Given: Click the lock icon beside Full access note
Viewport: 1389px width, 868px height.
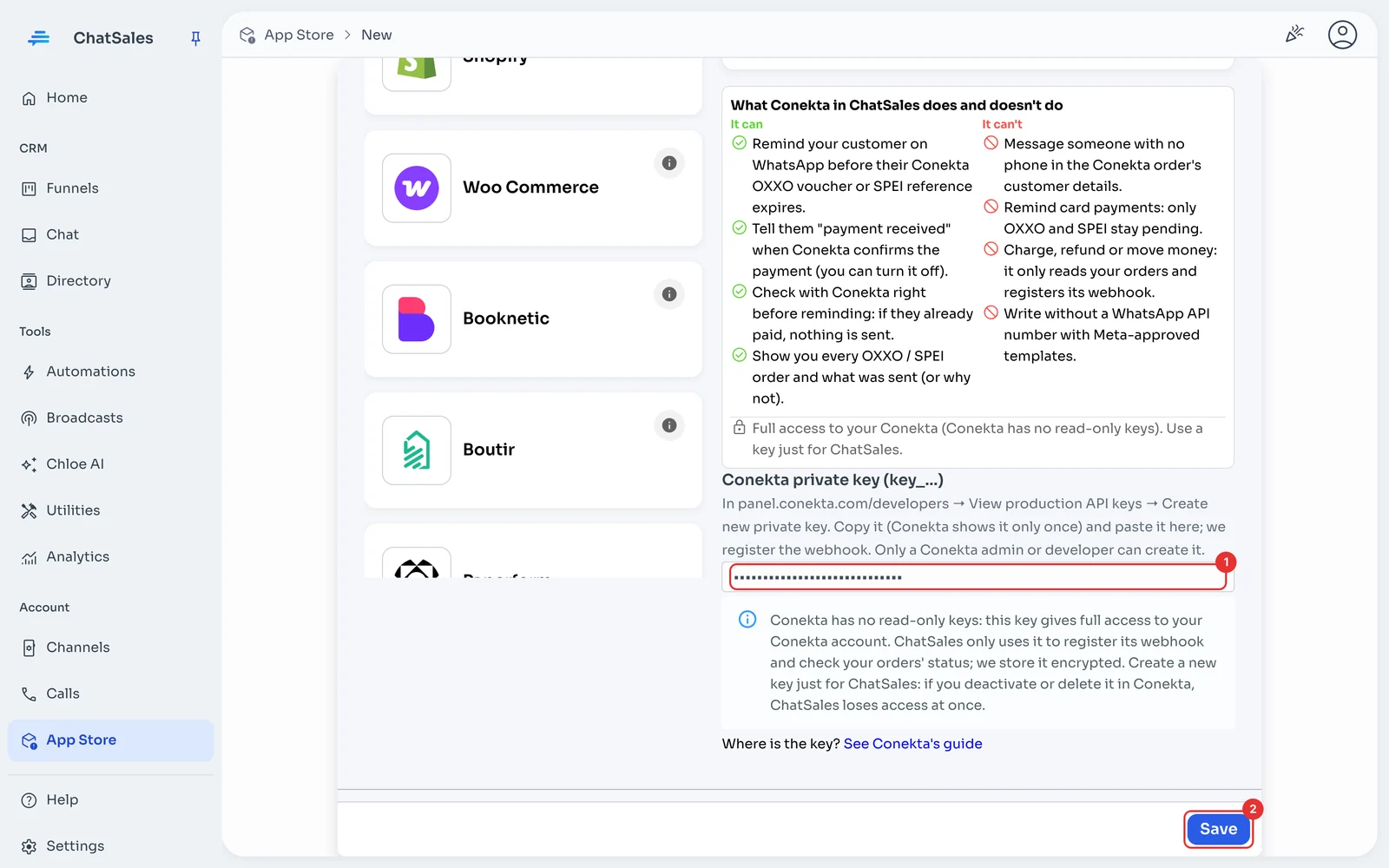Looking at the screenshot, I should (x=739, y=427).
